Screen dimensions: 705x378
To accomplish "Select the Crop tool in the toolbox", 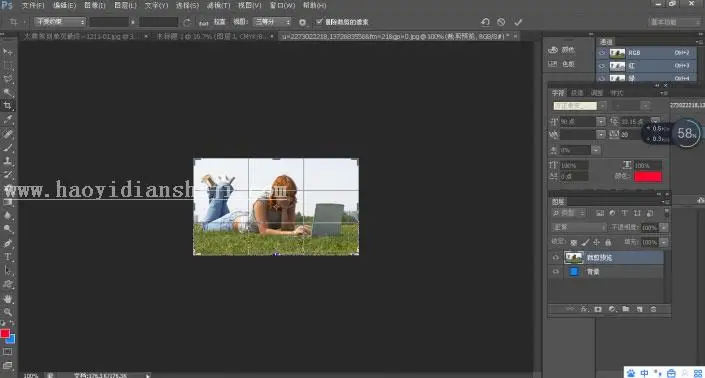I will tap(8, 106).
